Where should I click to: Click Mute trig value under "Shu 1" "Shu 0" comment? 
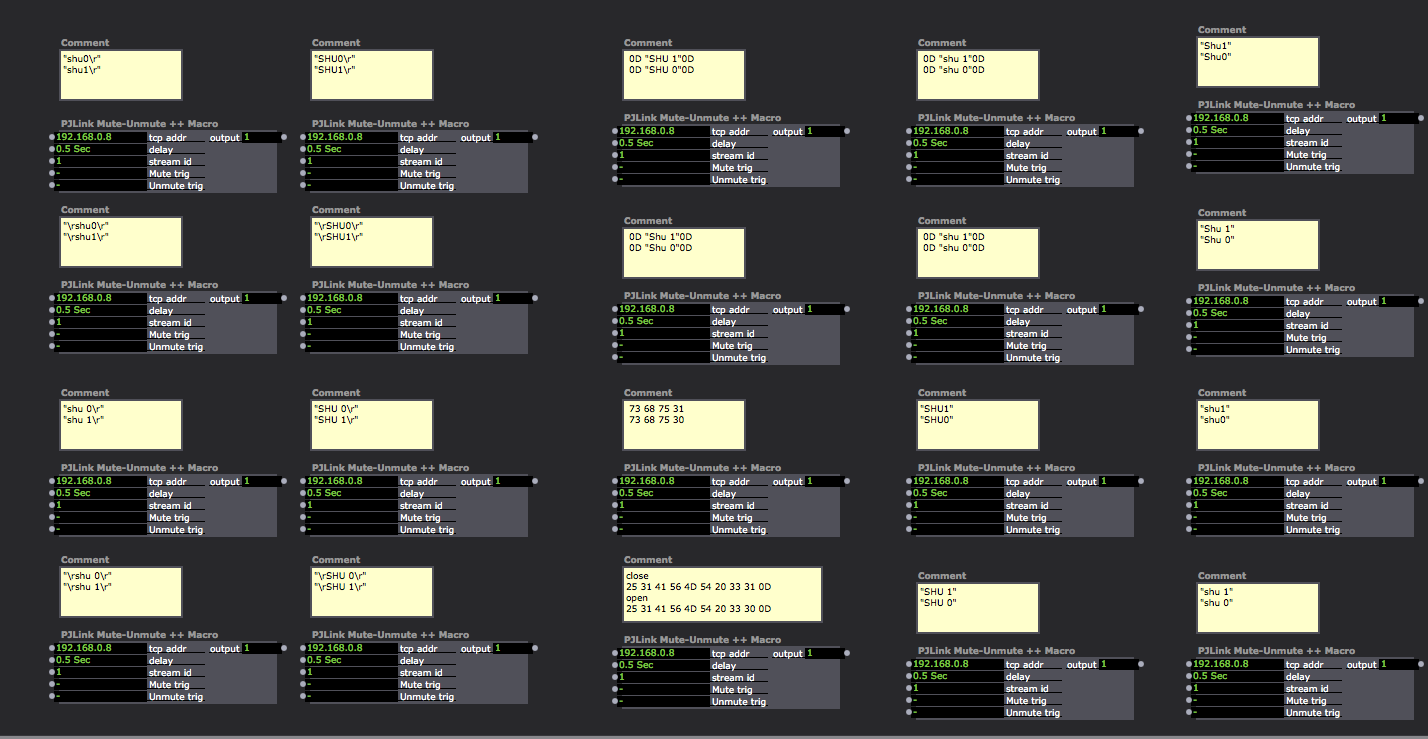click(1238, 337)
